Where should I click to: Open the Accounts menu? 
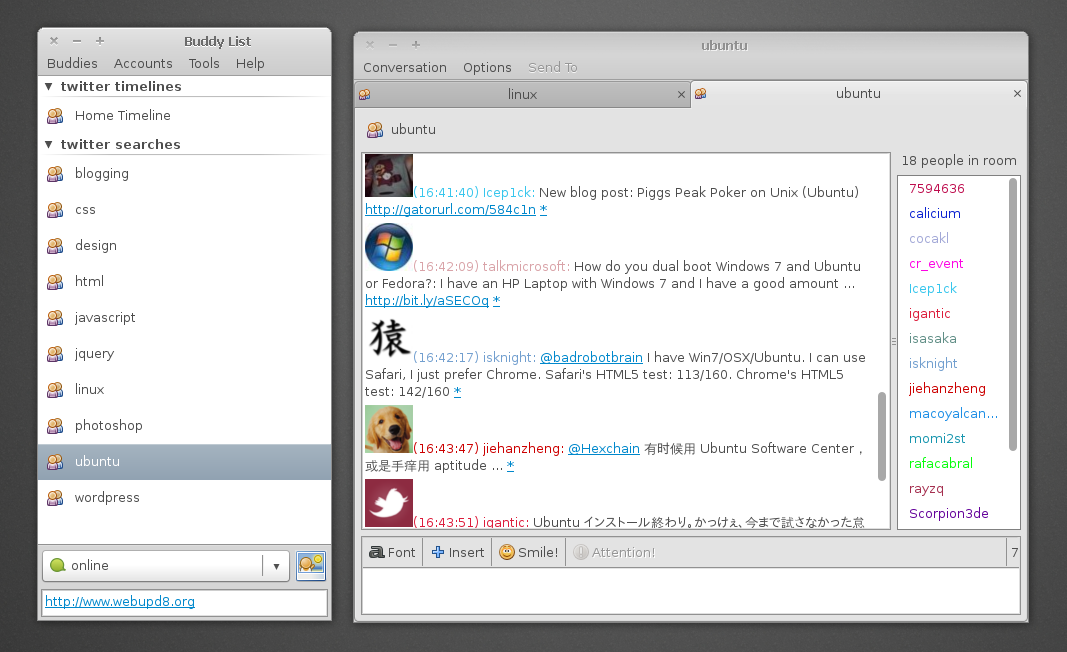coord(143,63)
